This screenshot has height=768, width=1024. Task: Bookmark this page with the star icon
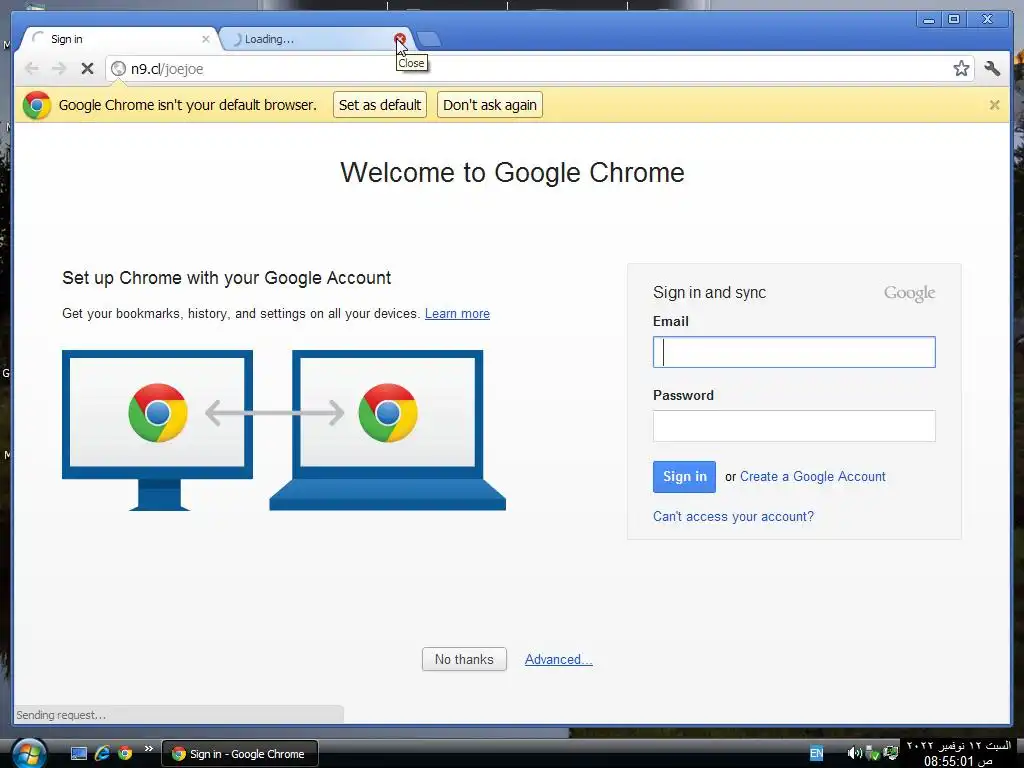click(x=961, y=69)
